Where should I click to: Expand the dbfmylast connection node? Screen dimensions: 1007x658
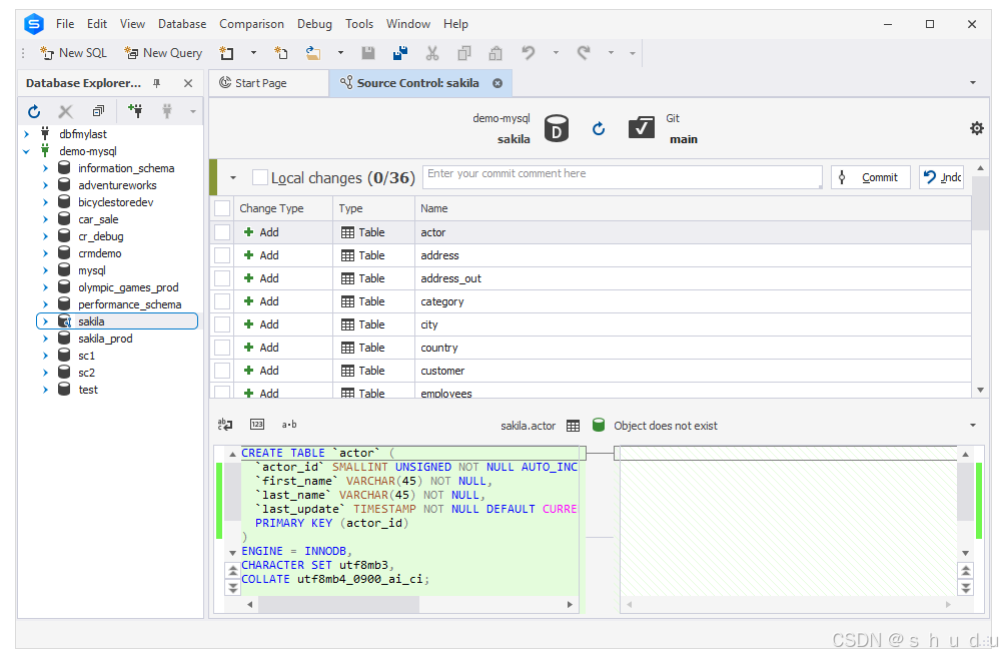tap(26, 134)
